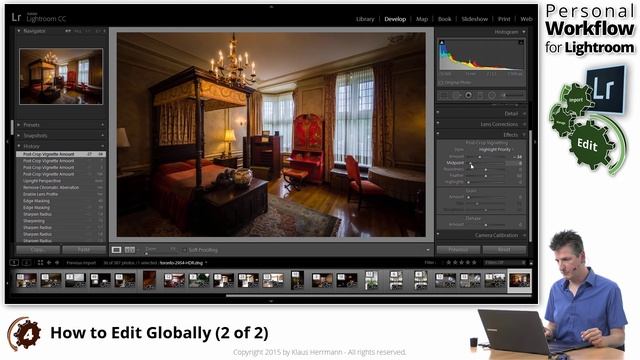
Task: Click the Paste settings button
Action: pyautogui.click(x=84, y=249)
